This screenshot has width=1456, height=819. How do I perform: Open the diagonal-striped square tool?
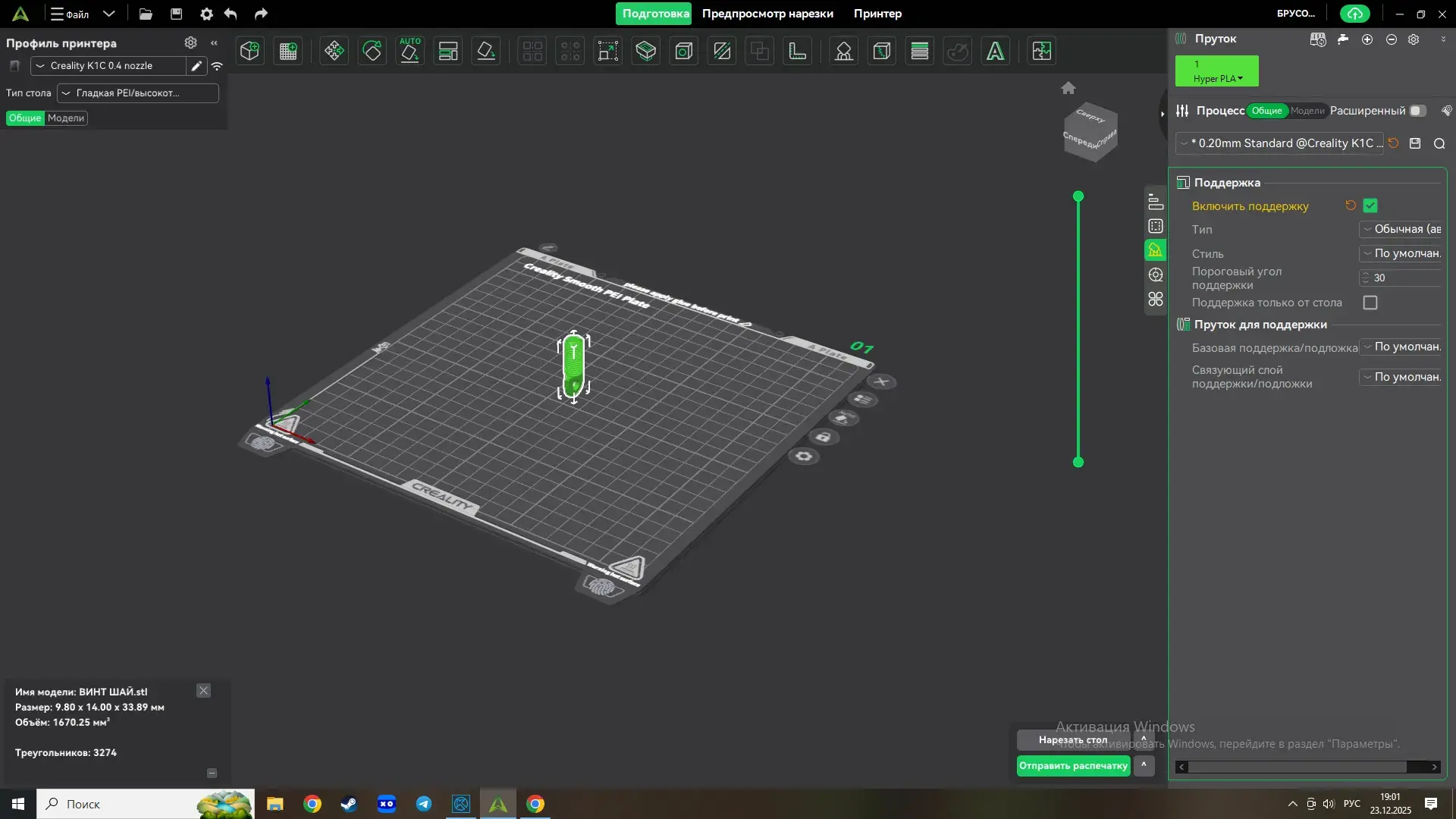coord(722,51)
